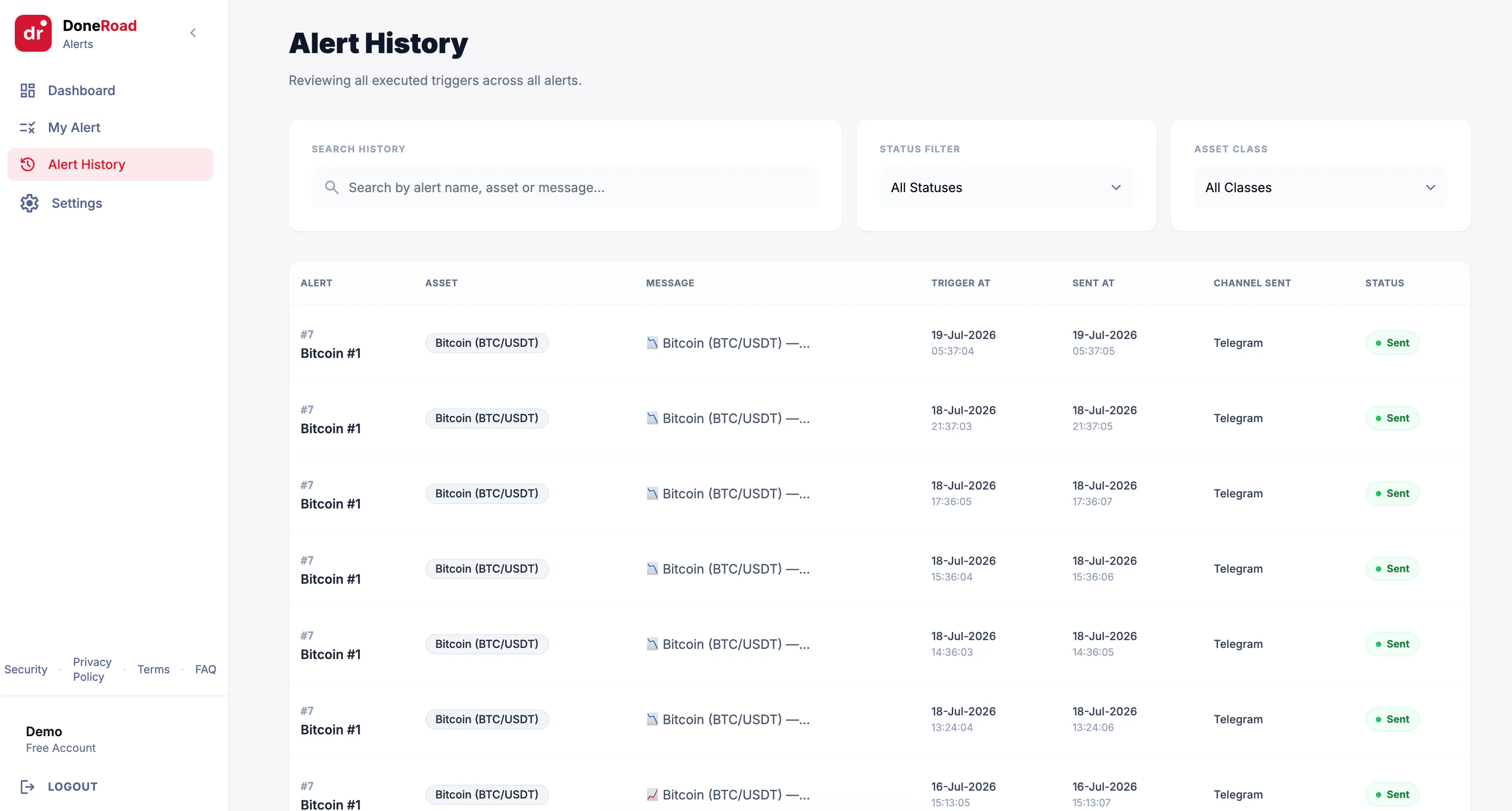The width and height of the screenshot is (1512, 811).
Task: Click the My Alert list icon
Action: point(28,127)
